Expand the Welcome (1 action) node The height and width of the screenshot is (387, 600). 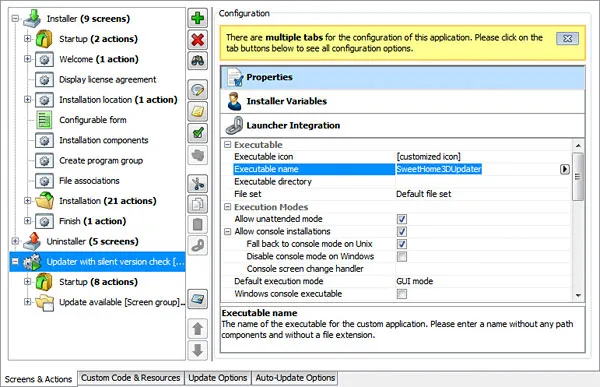pyautogui.click(x=28, y=59)
